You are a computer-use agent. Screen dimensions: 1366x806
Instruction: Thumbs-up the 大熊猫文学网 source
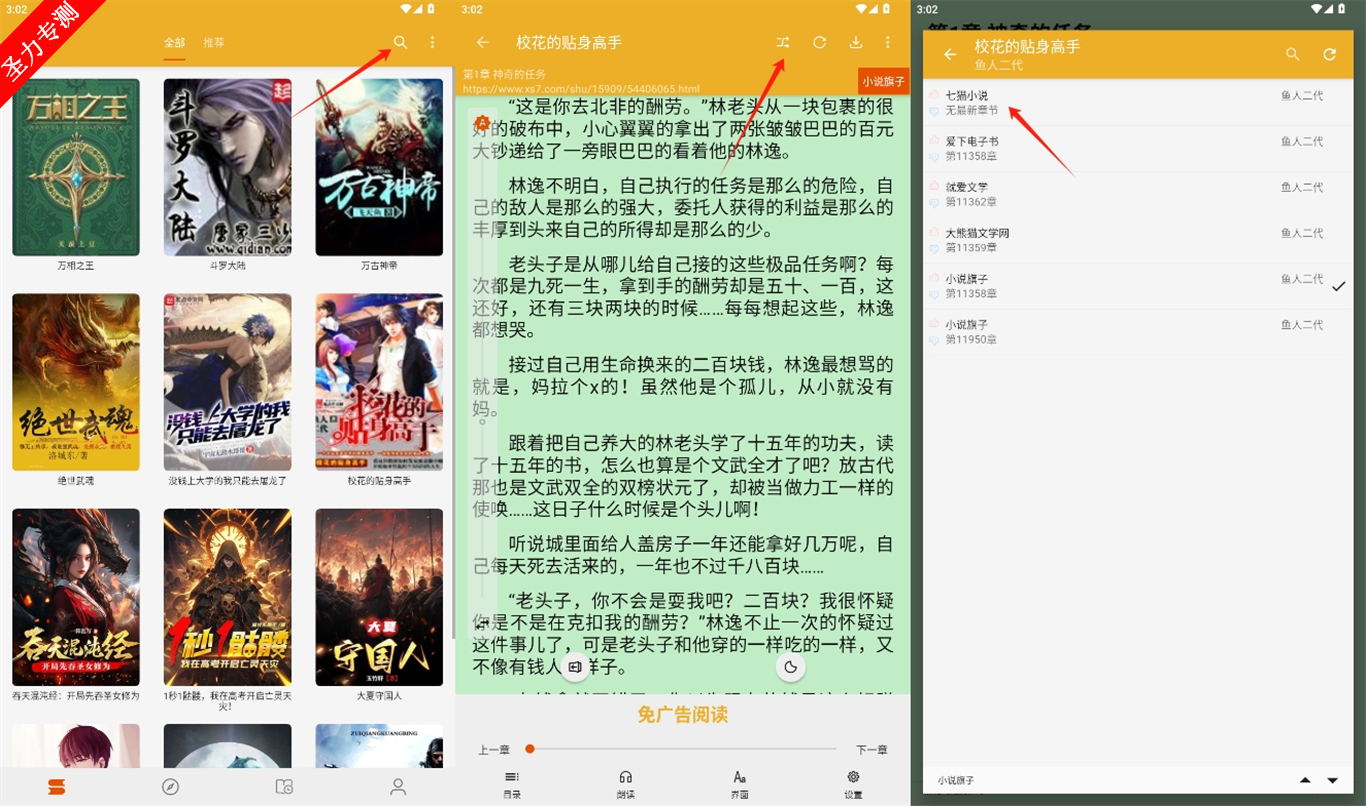934,233
